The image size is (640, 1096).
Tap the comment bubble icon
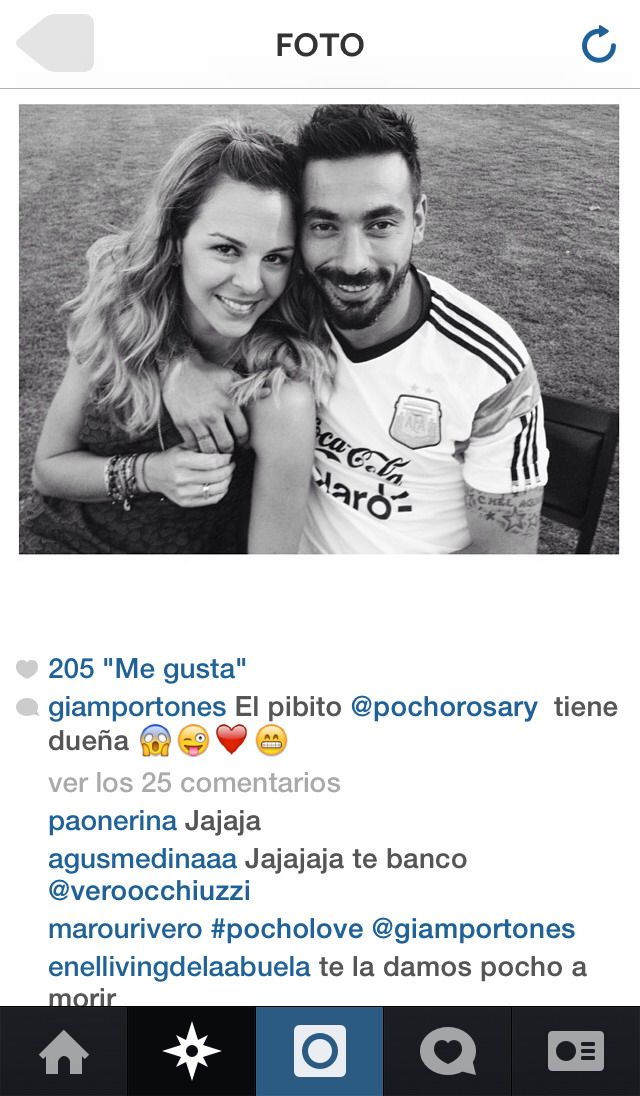tap(27, 708)
